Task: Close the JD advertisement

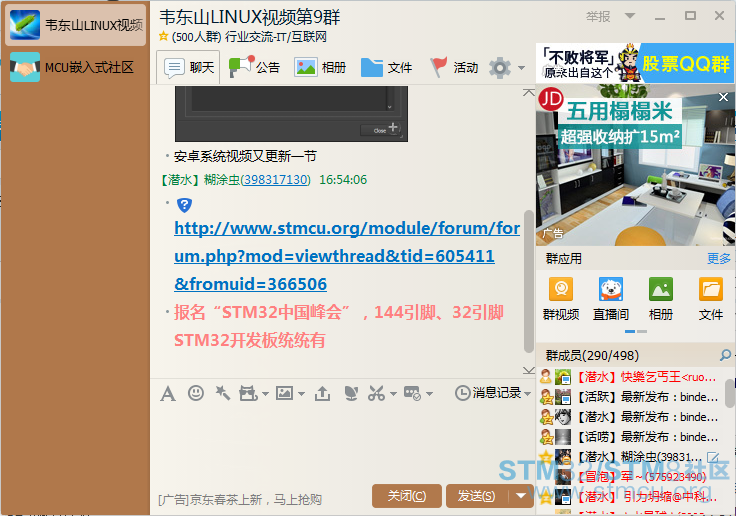Action: click(x=723, y=97)
